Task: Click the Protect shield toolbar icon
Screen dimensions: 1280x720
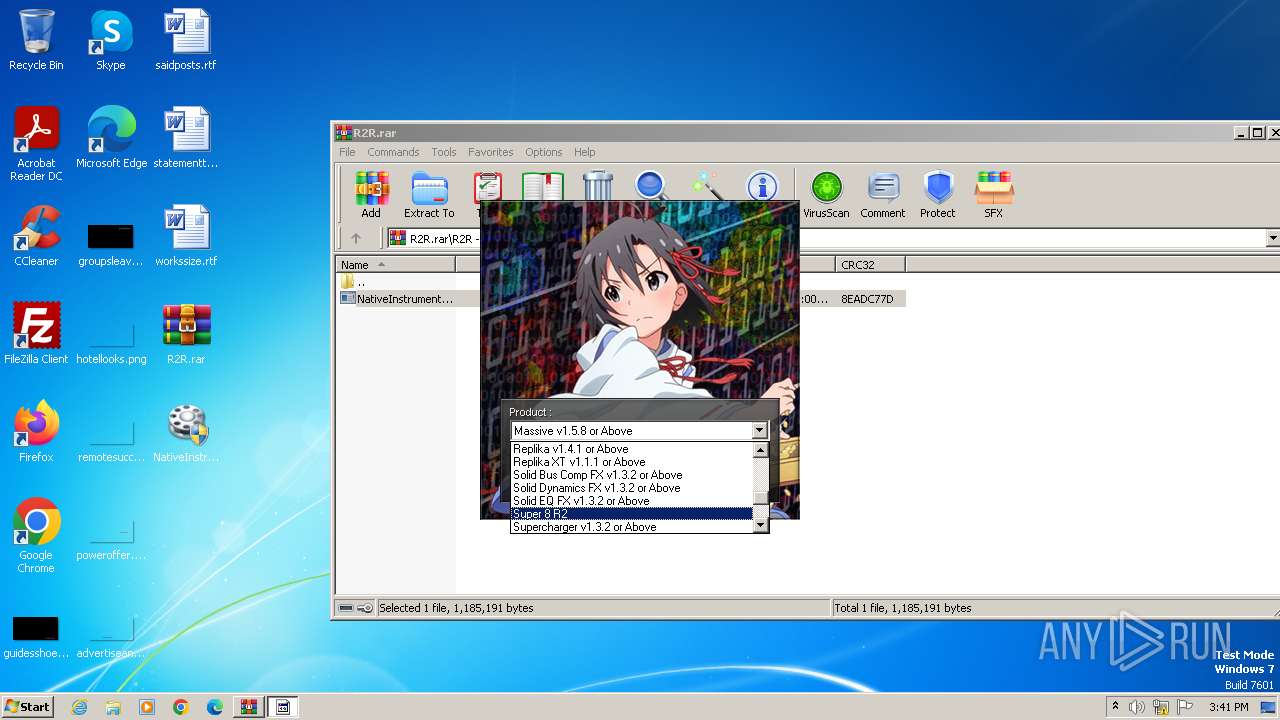Action: (938, 194)
